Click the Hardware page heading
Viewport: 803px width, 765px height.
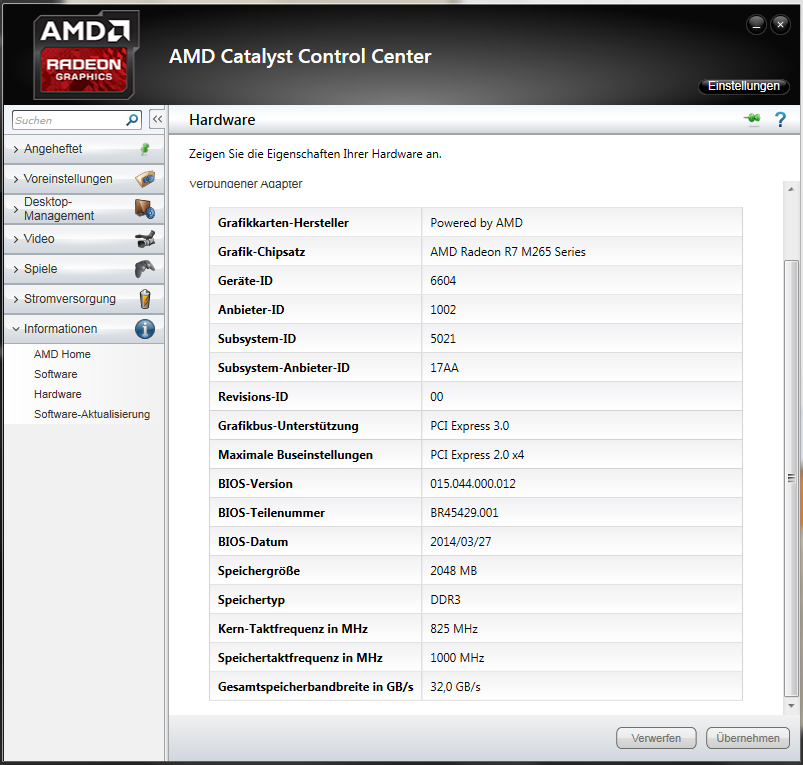(x=222, y=120)
